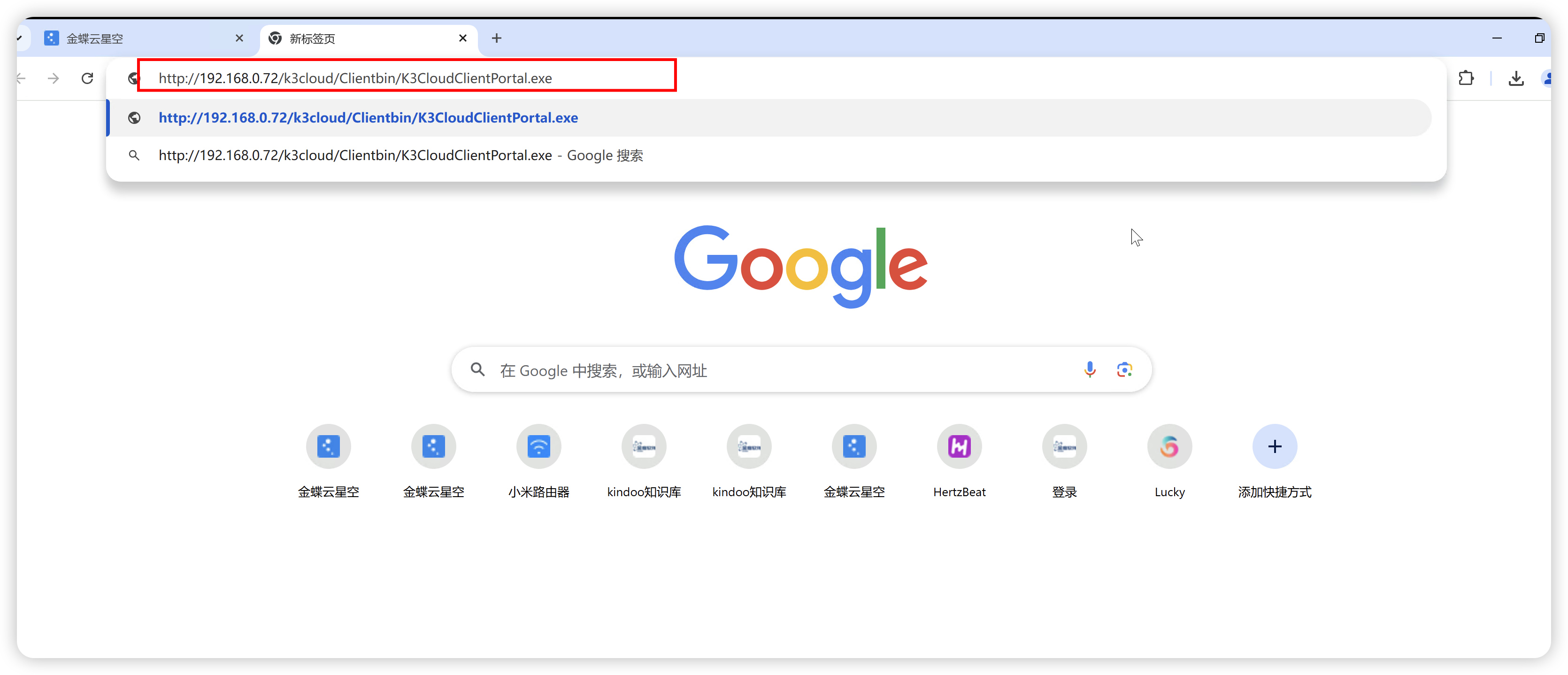
Task: Focus the Google search box
Action: [x=801, y=370]
